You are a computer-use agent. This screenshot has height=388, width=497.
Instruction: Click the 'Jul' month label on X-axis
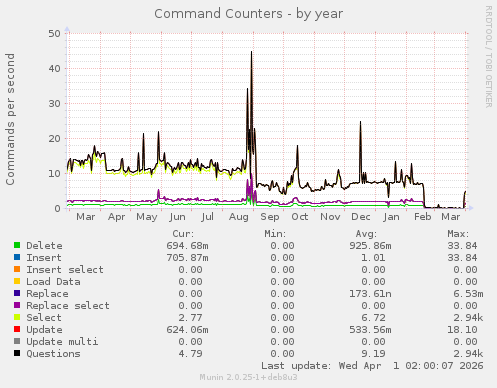point(207,217)
